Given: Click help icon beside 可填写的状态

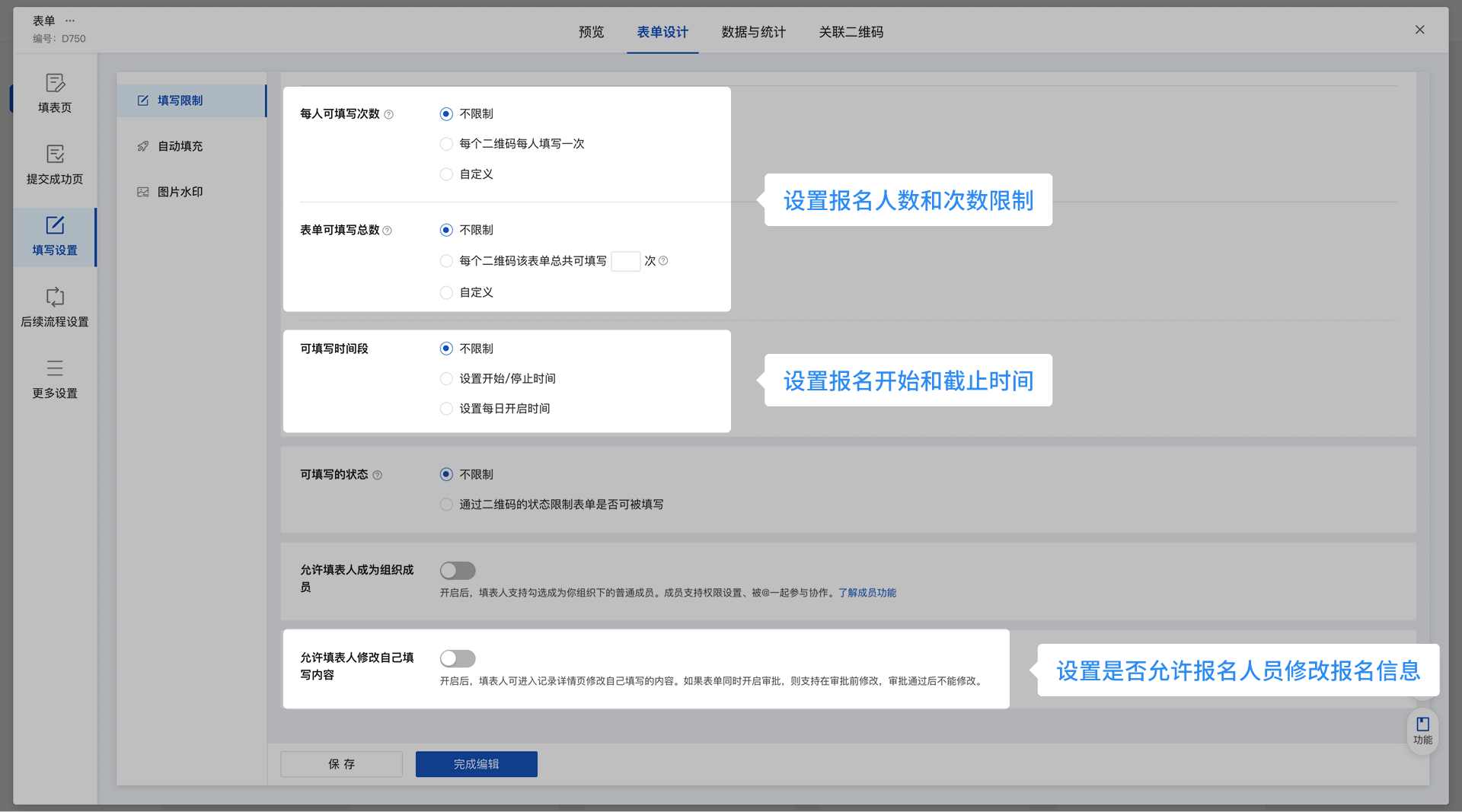Looking at the screenshot, I should tap(378, 476).
